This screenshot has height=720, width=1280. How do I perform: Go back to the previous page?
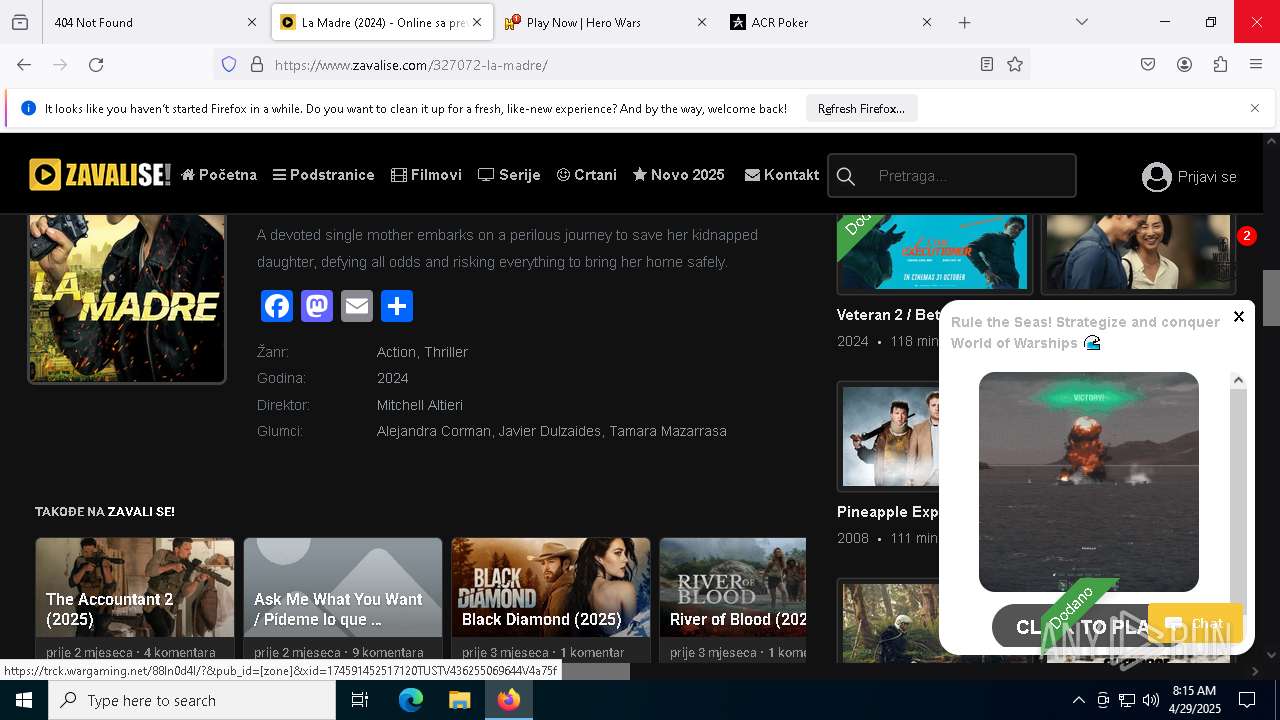point(24,64)
